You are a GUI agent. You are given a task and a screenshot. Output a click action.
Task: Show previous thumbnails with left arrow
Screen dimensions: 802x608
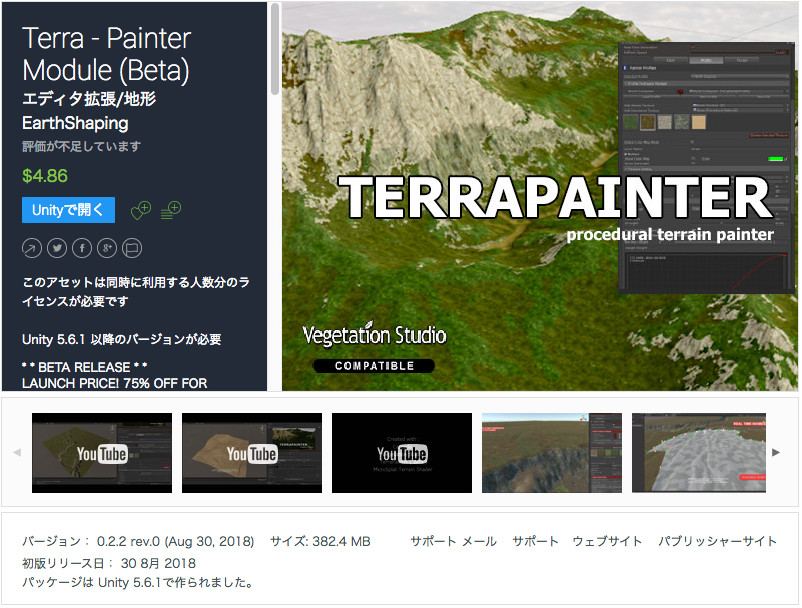(17, 453)
